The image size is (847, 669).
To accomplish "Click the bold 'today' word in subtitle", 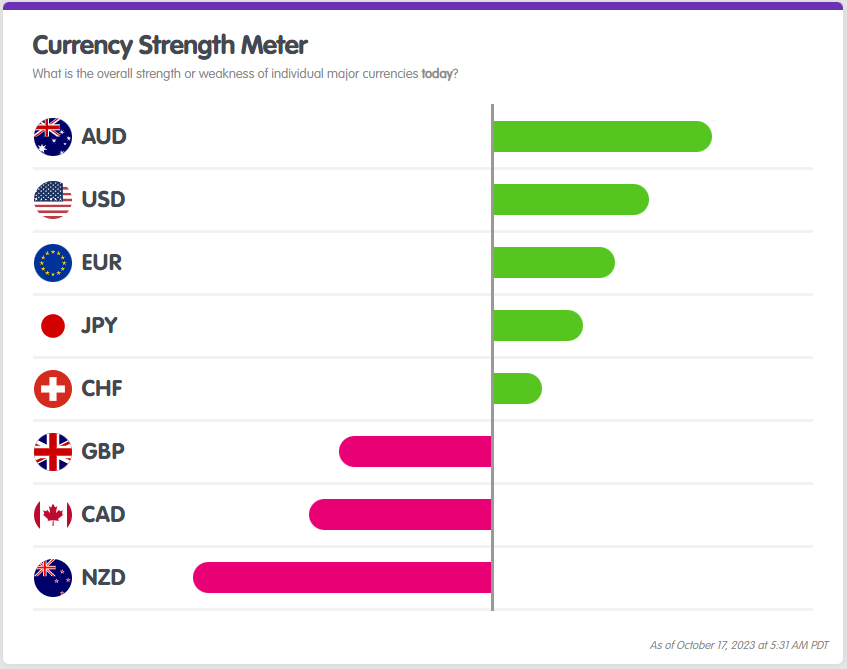I will [x=437, y=73].
